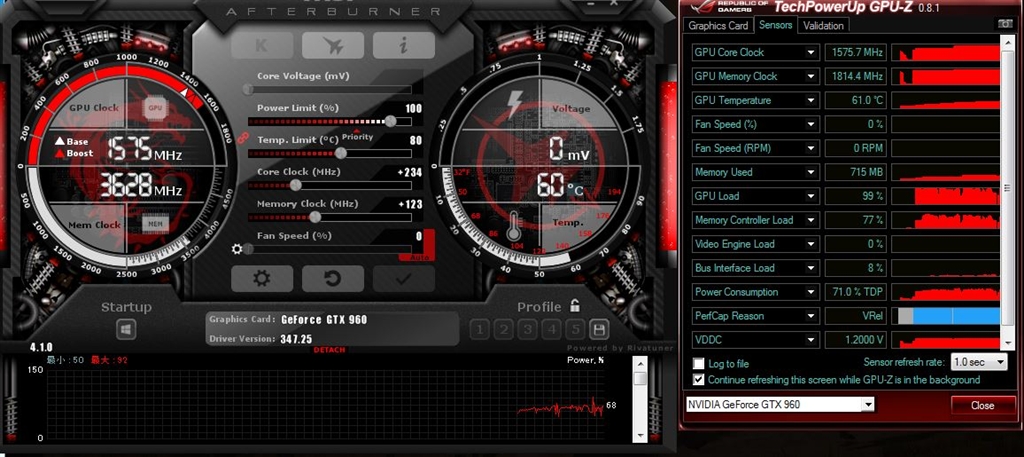Adjust the Memory Clock slider handle

pyautogui.click(x=315, y=217)
